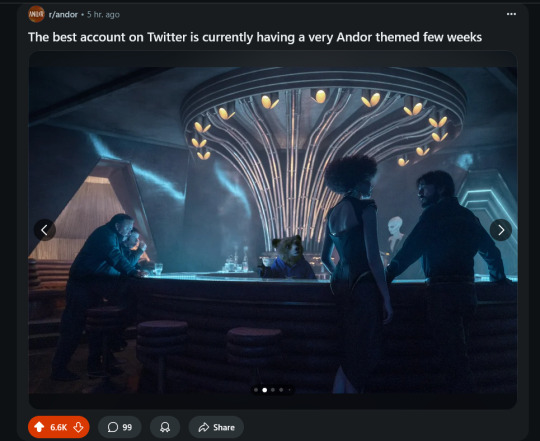Downvote the post
Screen dimensions: 540x441
[x=79, y=427]
